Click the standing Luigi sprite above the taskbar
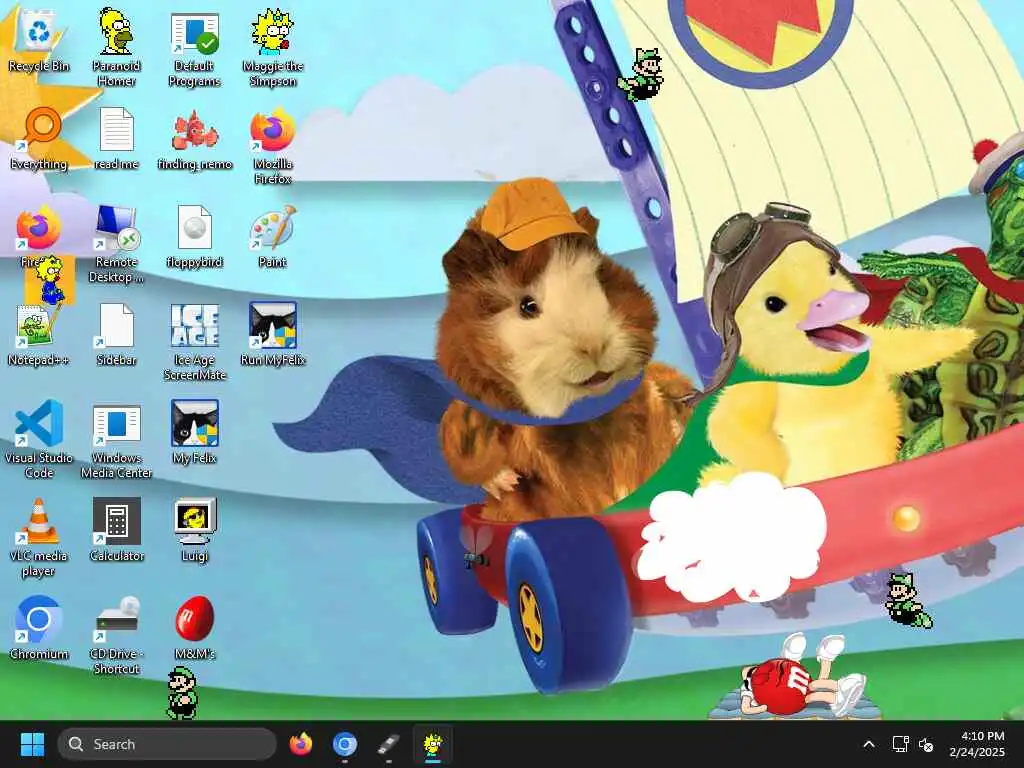 click(x=182, y=694)
